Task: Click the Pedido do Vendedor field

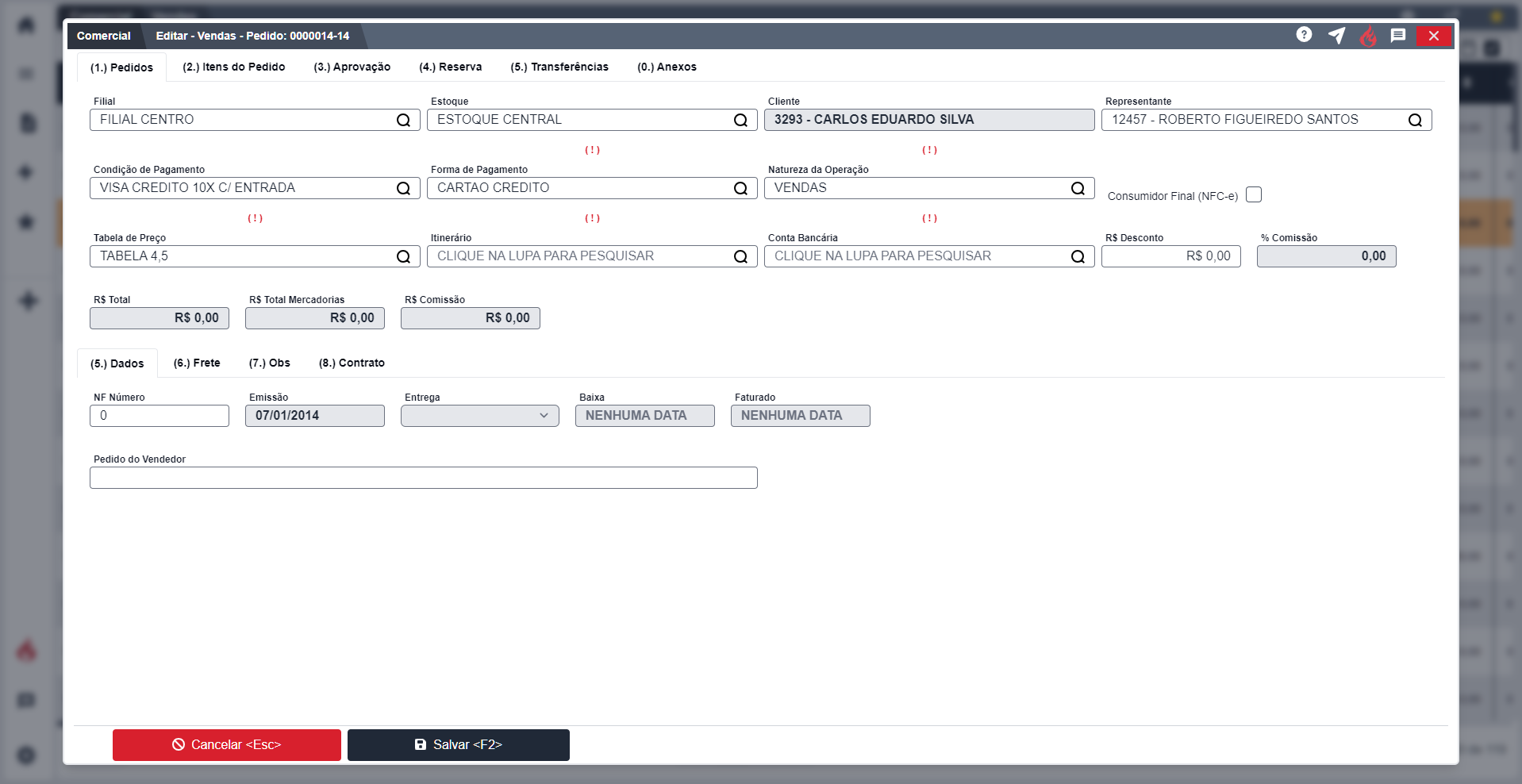Action: coord(424,478)
